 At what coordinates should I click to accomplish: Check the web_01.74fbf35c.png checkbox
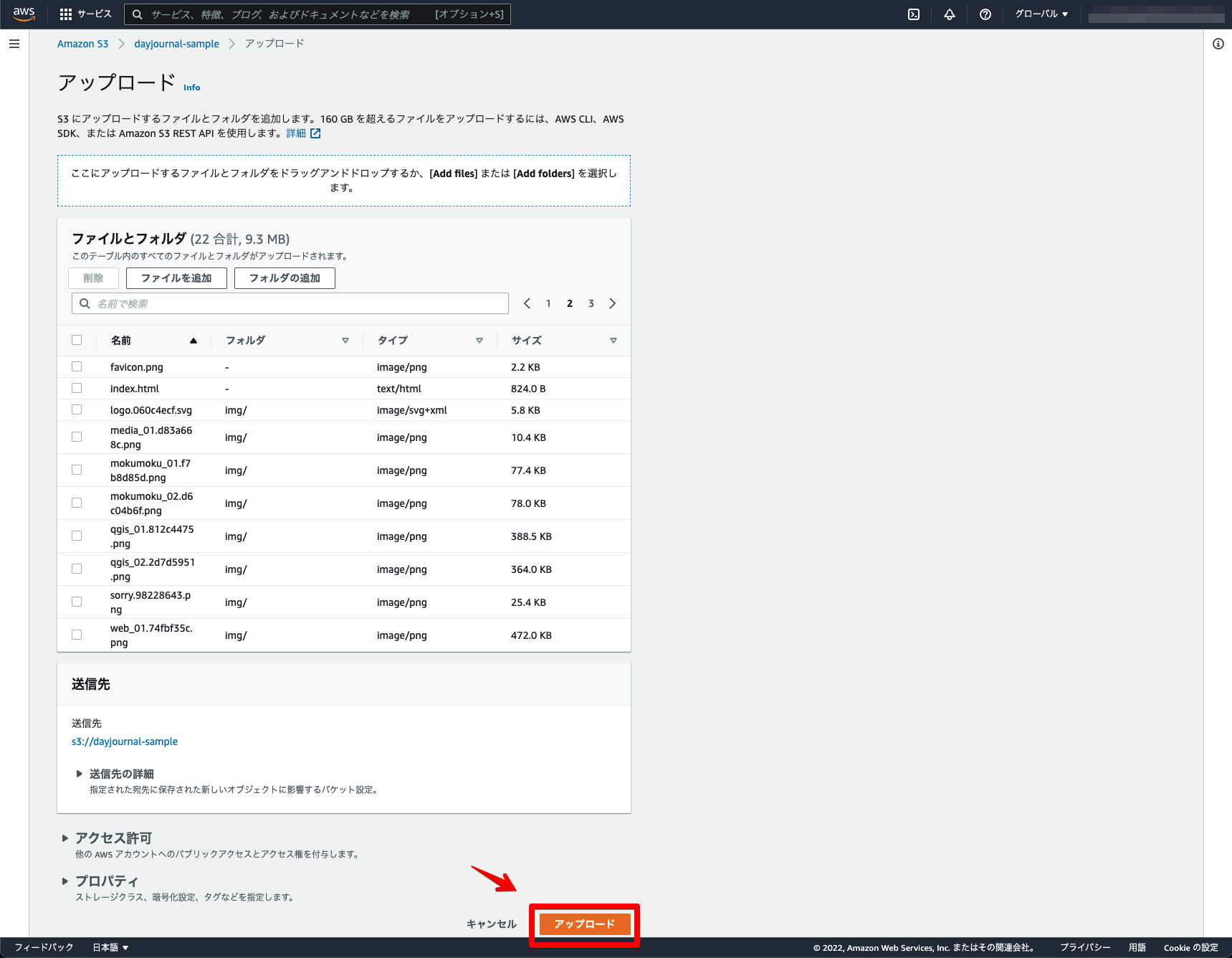coord(77,635)
